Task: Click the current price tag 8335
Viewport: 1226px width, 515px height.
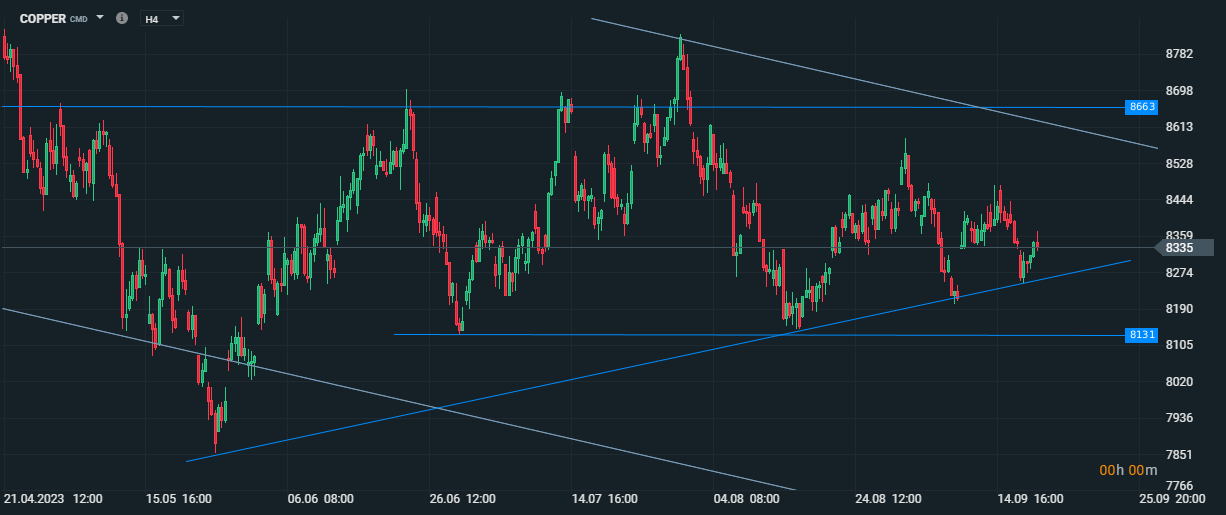Action: [x=1184, y=247]
